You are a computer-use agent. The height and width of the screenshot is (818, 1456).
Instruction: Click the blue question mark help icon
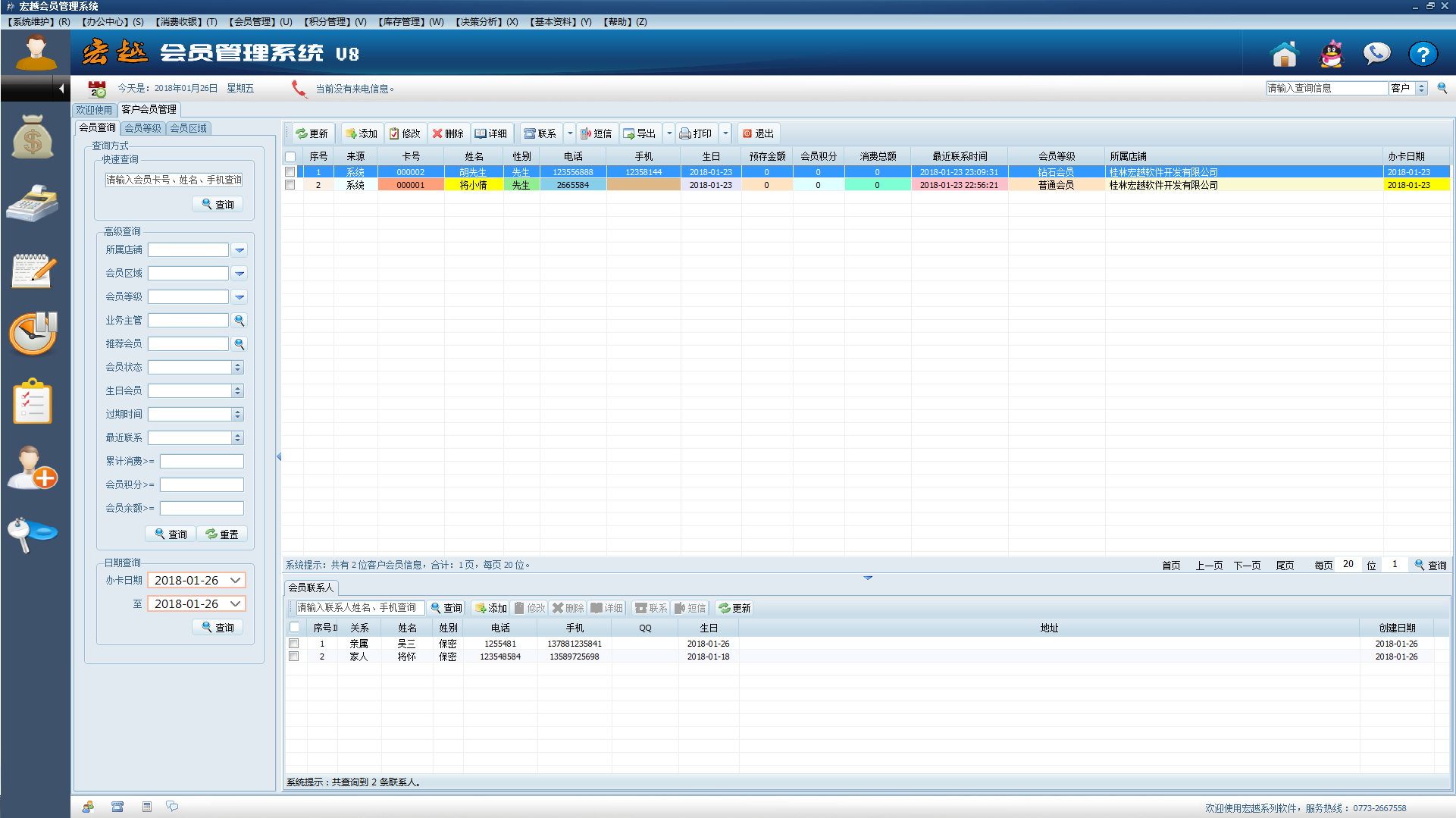point(1423,54)
